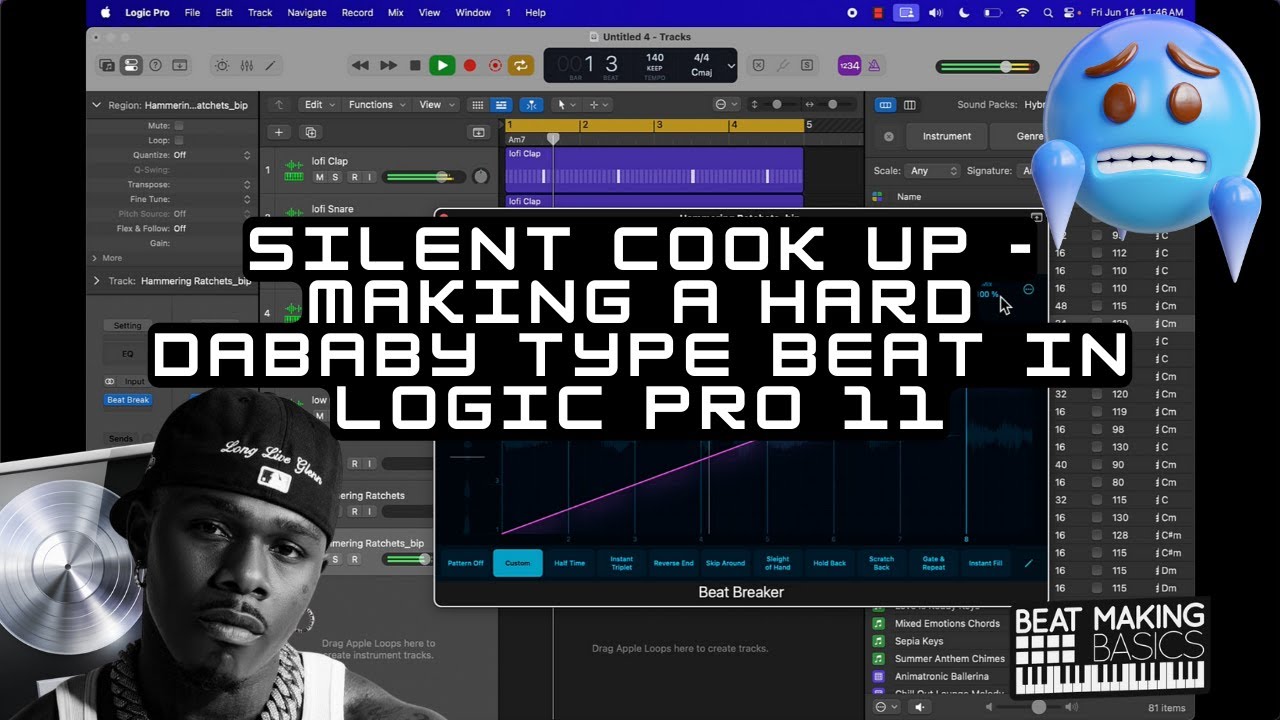Expand the Track Hammering Ratchets_bip disclosure
Image resolution: width=1280 pixels, height=720 pixels.
[x=97, y=281]
